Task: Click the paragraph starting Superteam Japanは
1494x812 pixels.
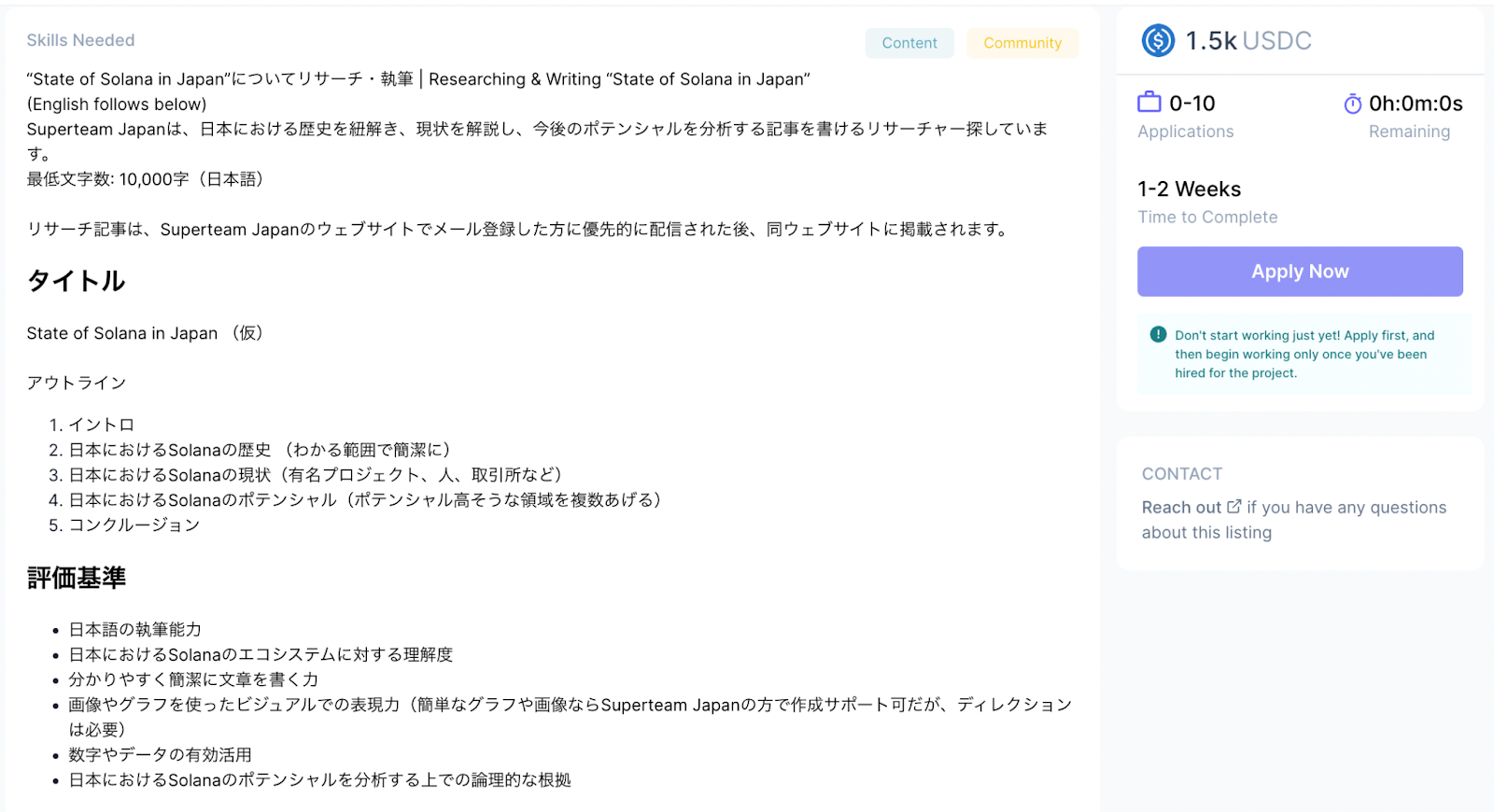Action: 537,141
